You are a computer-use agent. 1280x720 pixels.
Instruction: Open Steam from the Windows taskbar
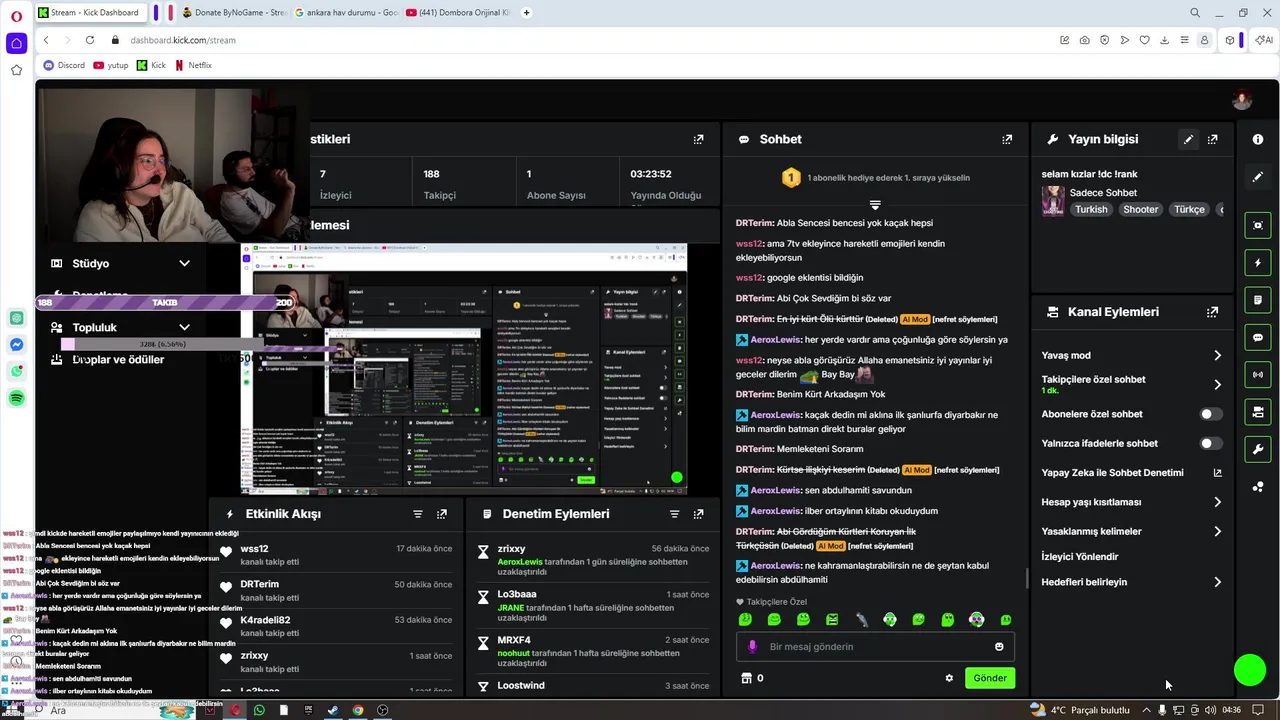(x=333, y=710)
